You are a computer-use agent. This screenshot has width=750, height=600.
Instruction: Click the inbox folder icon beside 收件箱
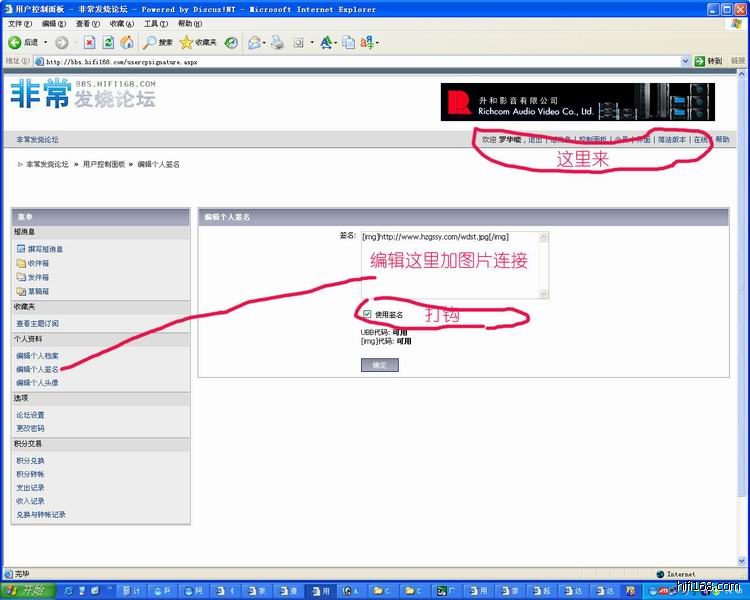click(x=21, y=263)
